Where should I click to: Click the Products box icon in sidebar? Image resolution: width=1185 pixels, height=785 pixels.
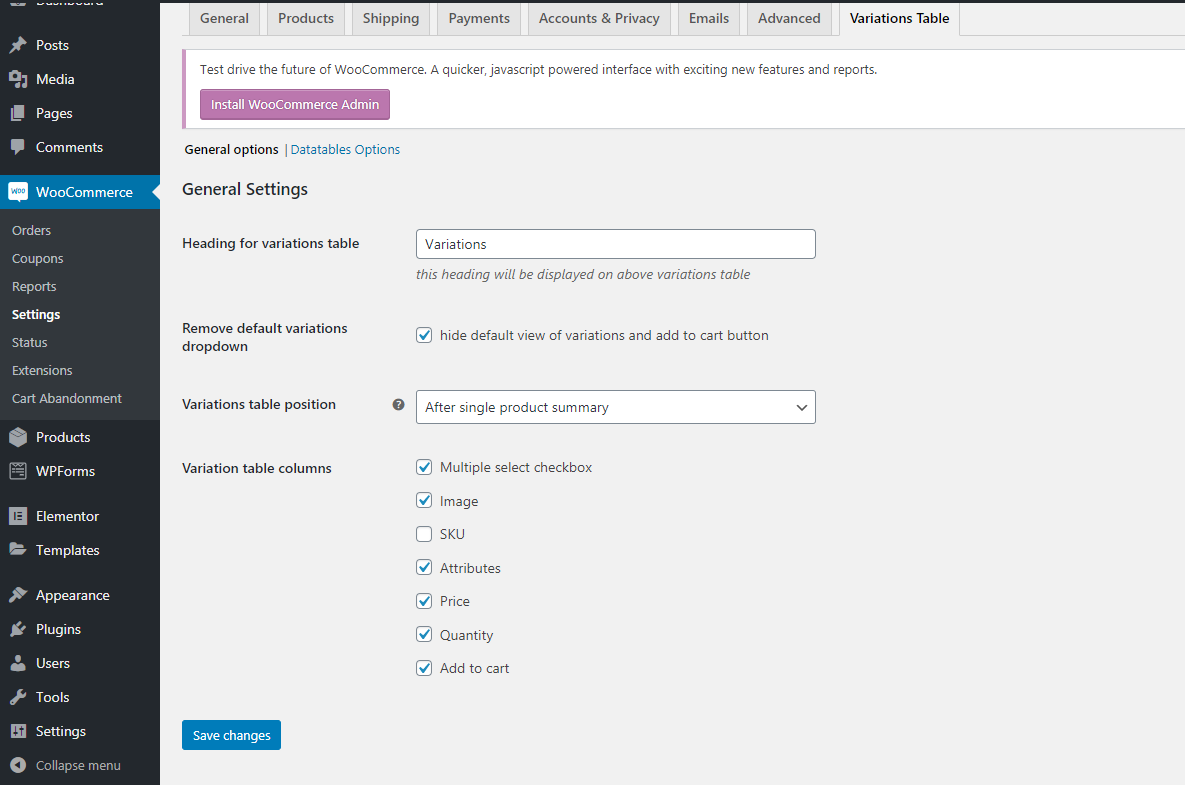pyautogui.click(x=18, y=437)
